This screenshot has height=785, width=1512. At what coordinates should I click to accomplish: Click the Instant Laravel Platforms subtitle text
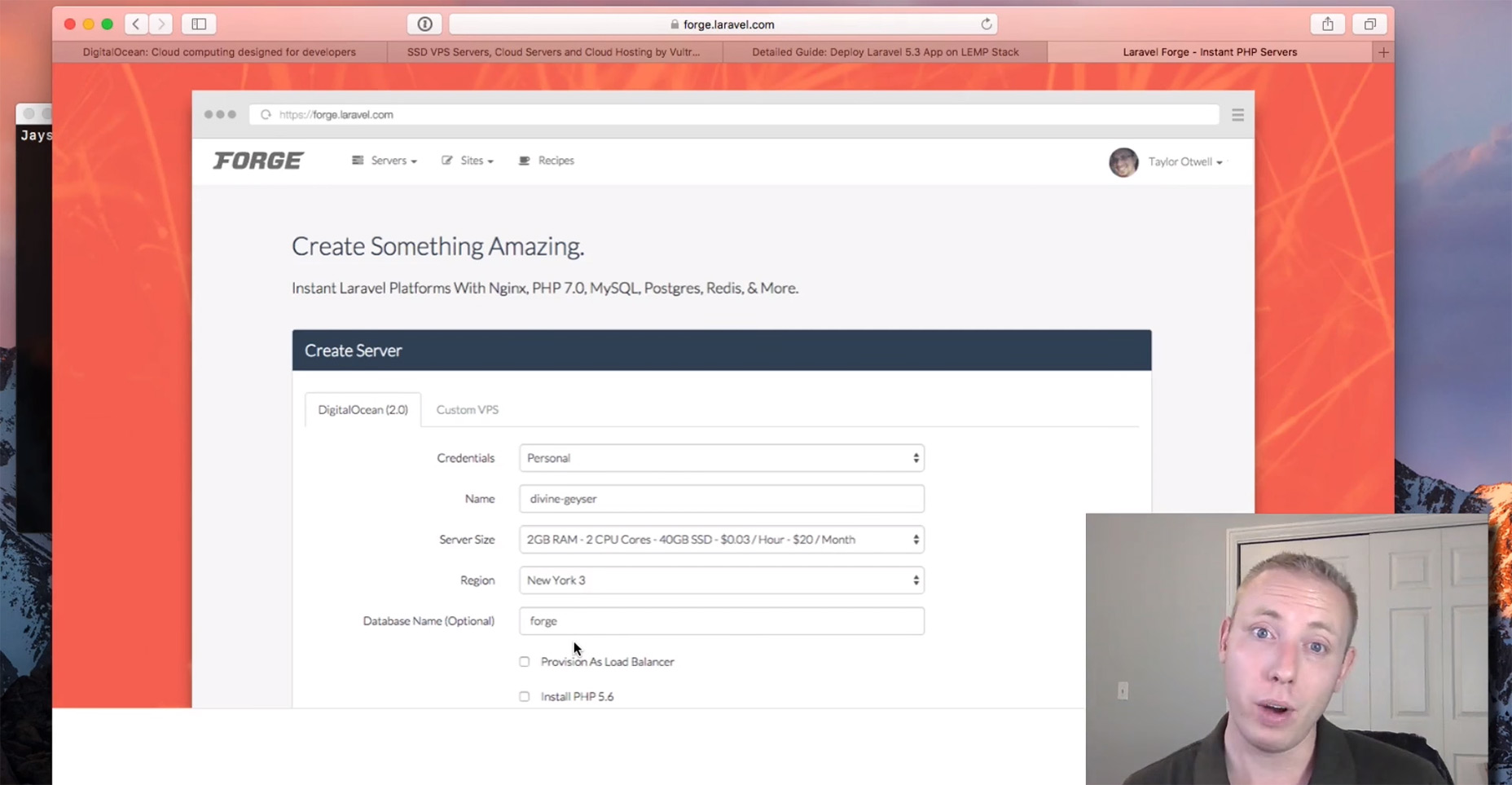pyautogui.click(x=545, y=288)
